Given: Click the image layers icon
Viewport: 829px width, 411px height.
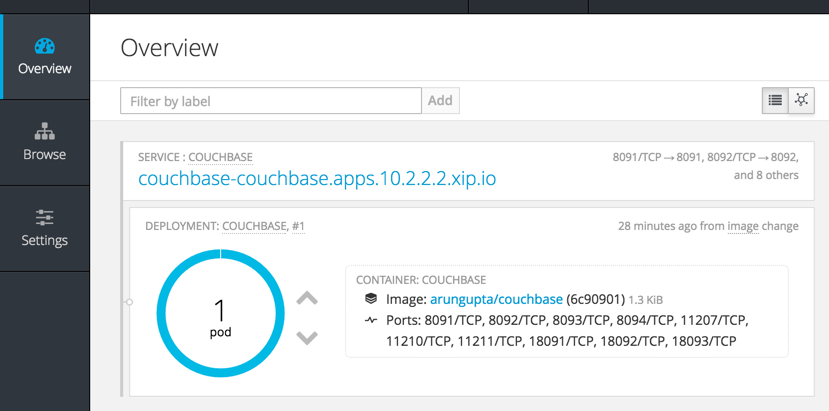Looking at the screenshot, I should (371, 299).
